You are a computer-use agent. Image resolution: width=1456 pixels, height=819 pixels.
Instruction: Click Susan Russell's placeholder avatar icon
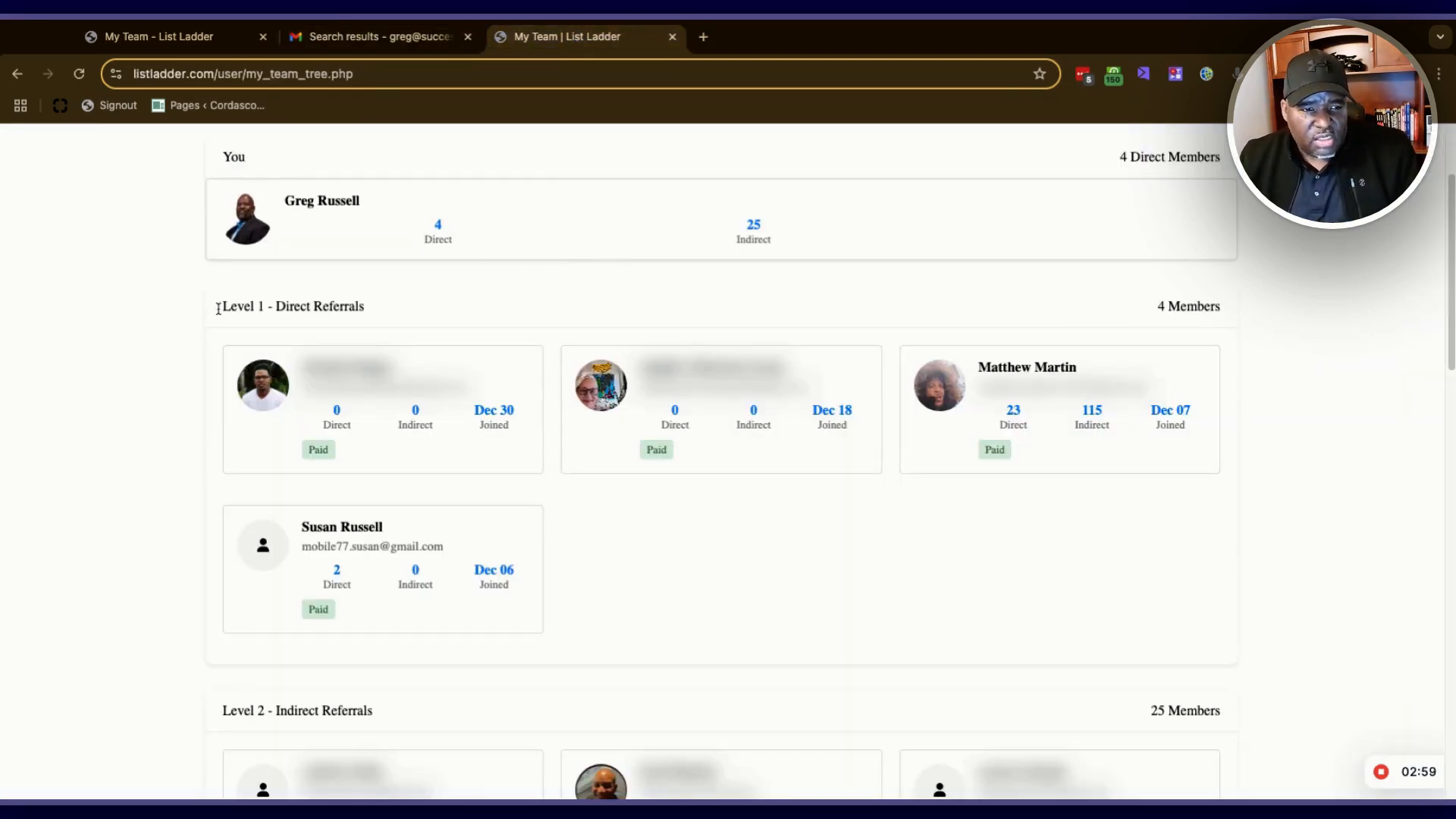click(263, 544)
